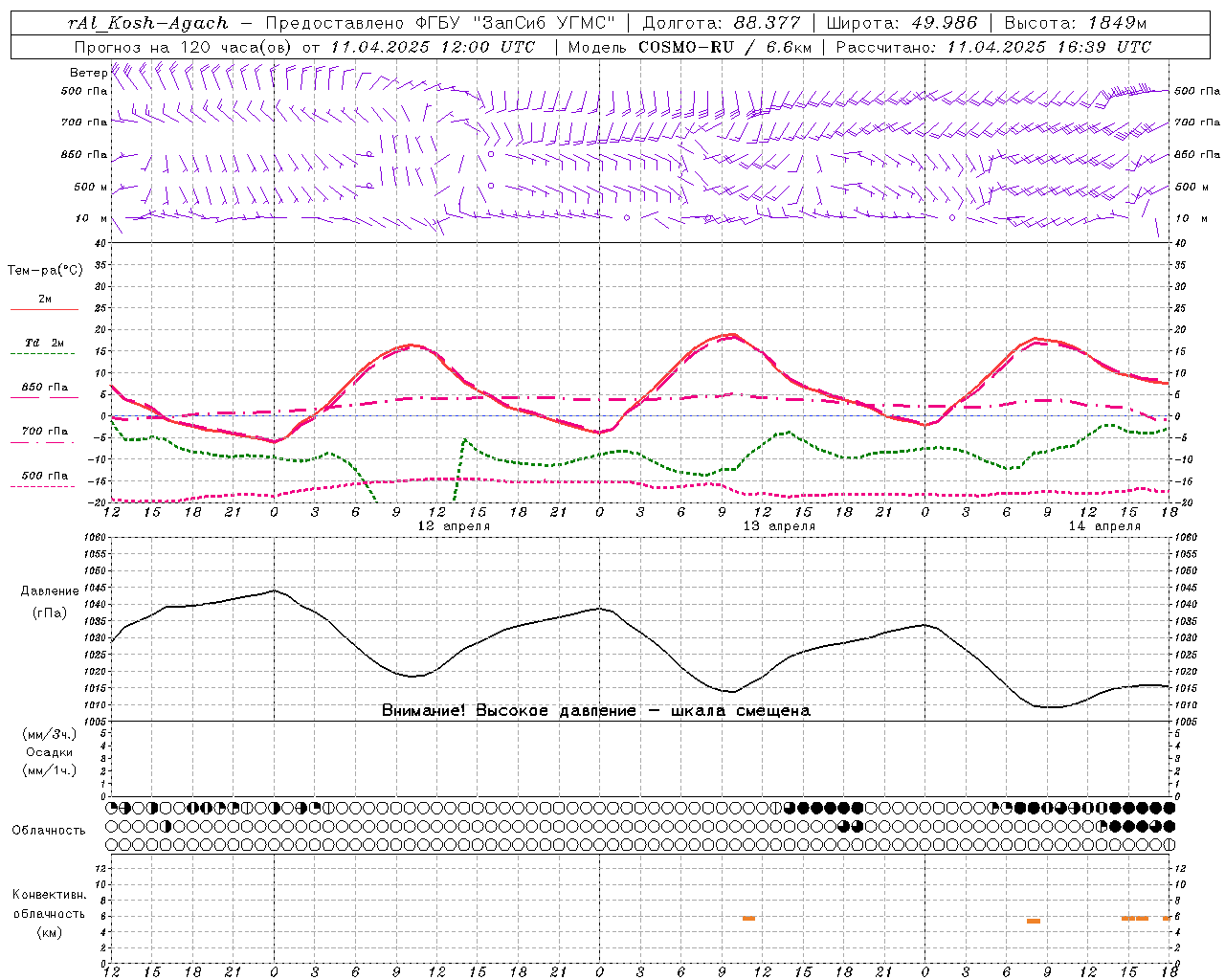Click the (мм/1ч.) precipitation unit label
This screenshot has height=980, width=1225.
50,770
